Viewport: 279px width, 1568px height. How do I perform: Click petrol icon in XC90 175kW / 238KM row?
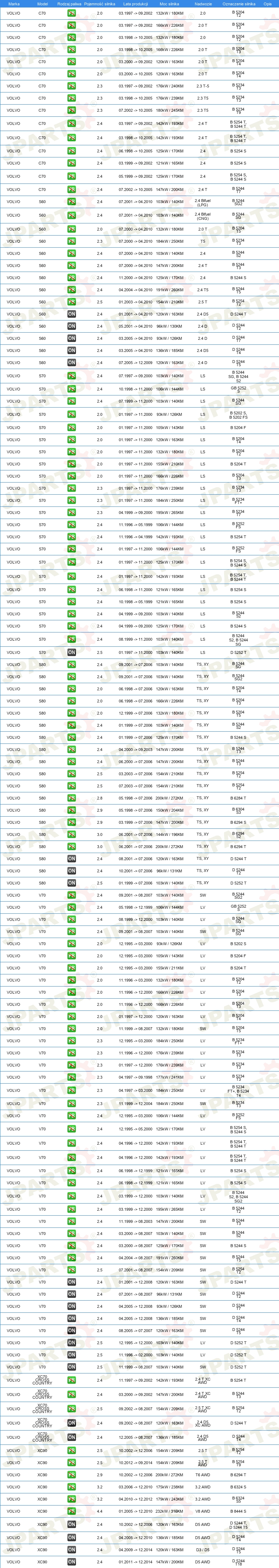tap(71, 1487)
